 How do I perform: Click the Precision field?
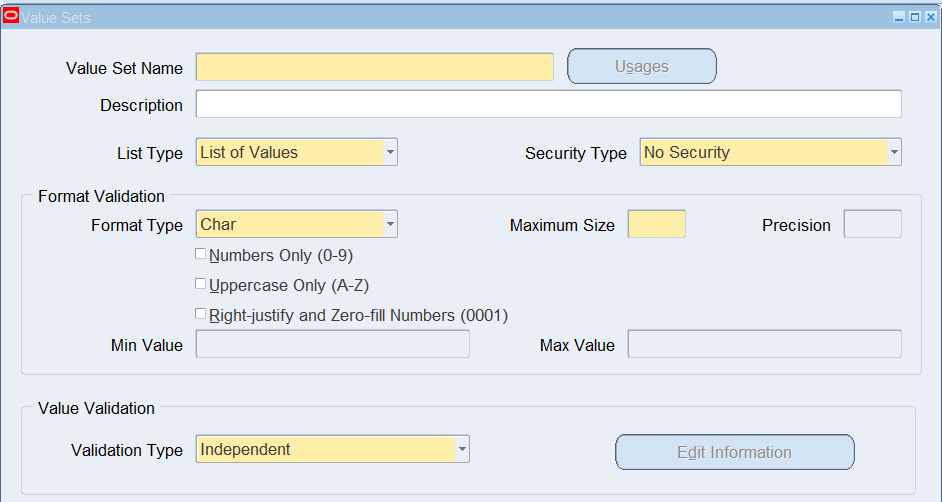[x=872, y=224]
